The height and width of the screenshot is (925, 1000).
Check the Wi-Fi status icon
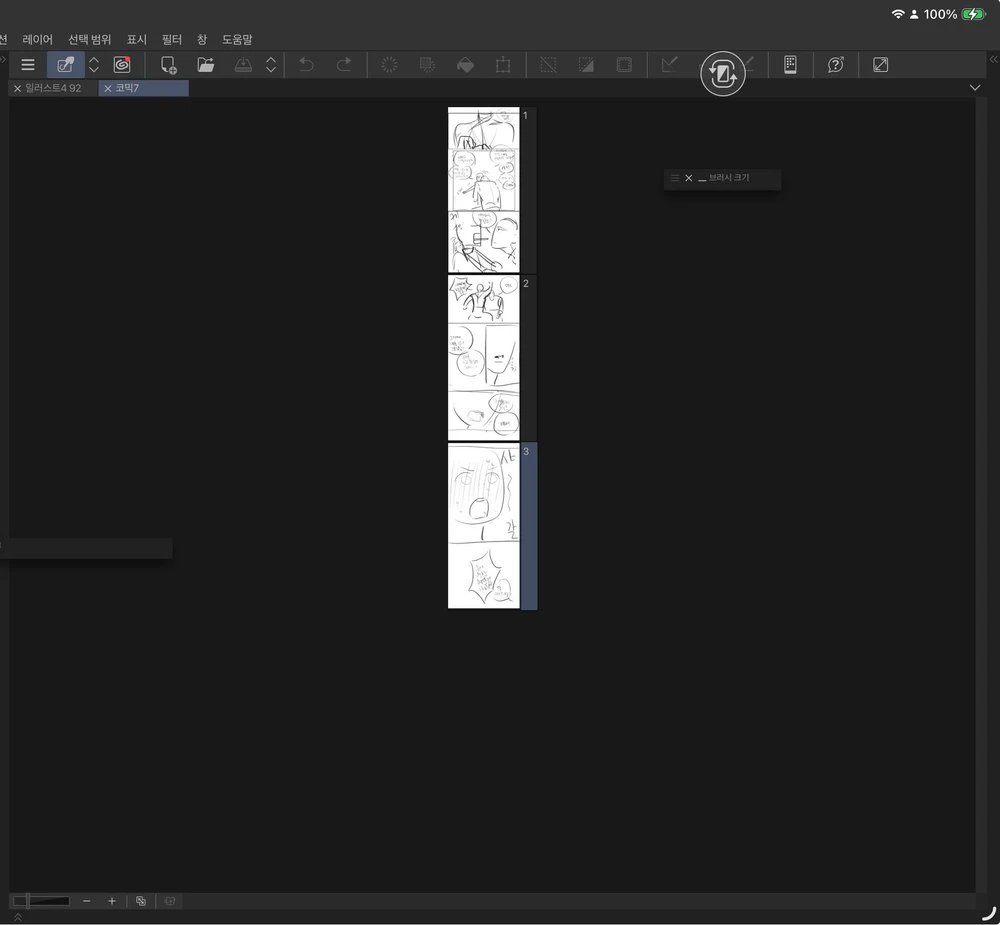pos(898,14)
